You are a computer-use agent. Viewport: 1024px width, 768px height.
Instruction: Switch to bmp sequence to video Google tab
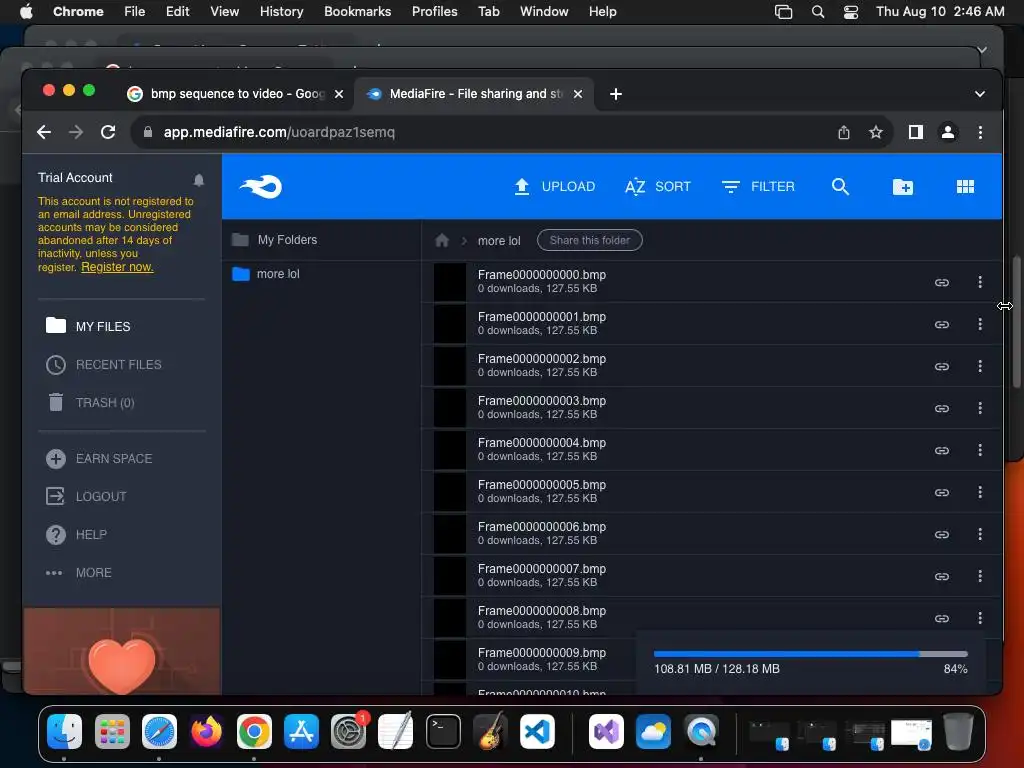(236, 94)
